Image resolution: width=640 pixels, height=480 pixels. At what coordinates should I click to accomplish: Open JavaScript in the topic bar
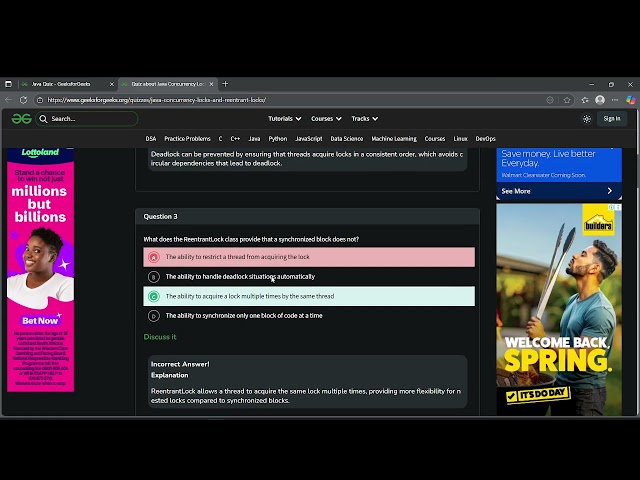click(309, 139)
